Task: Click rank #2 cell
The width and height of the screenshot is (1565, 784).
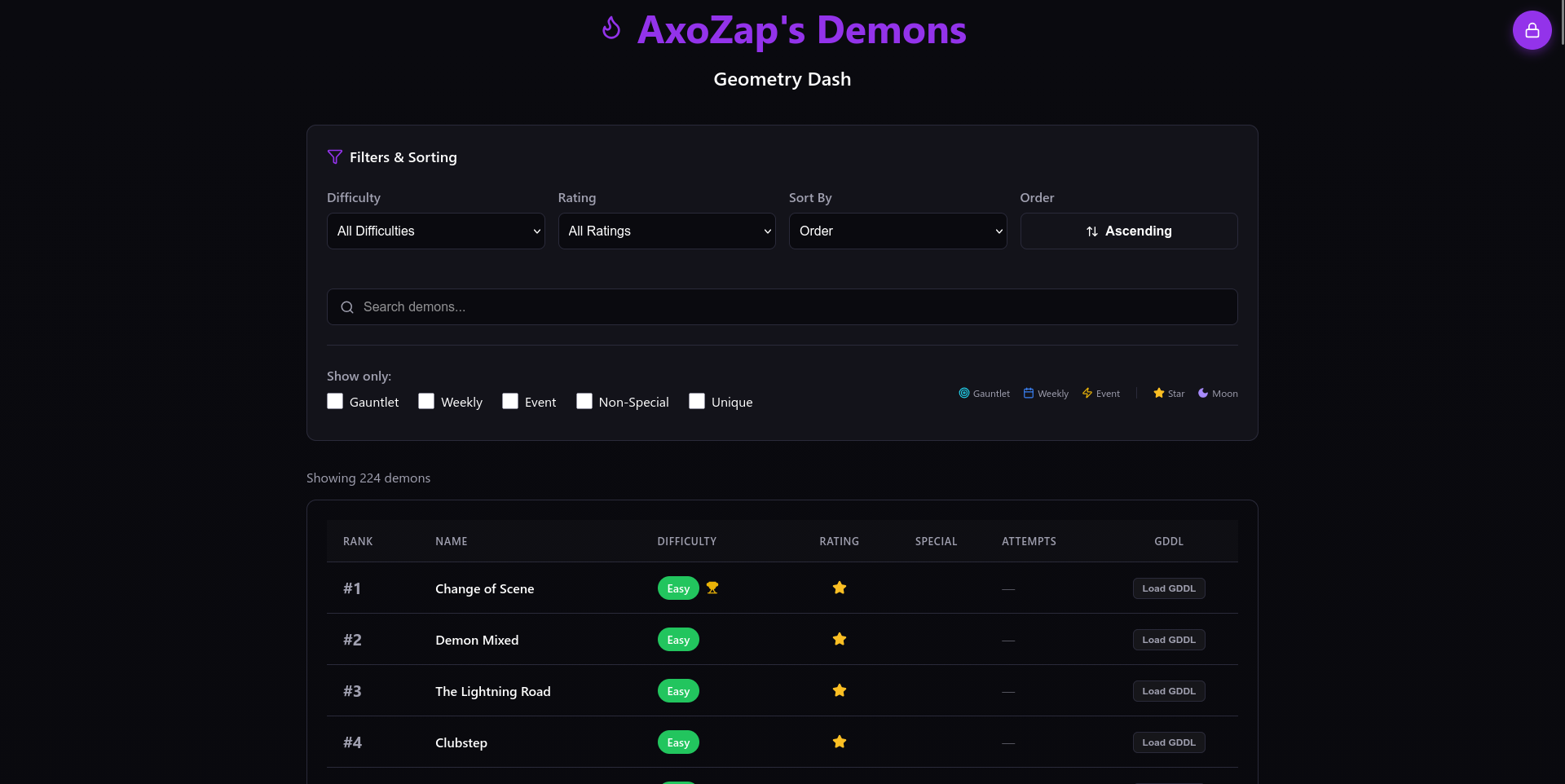Action: coord(352,640)
